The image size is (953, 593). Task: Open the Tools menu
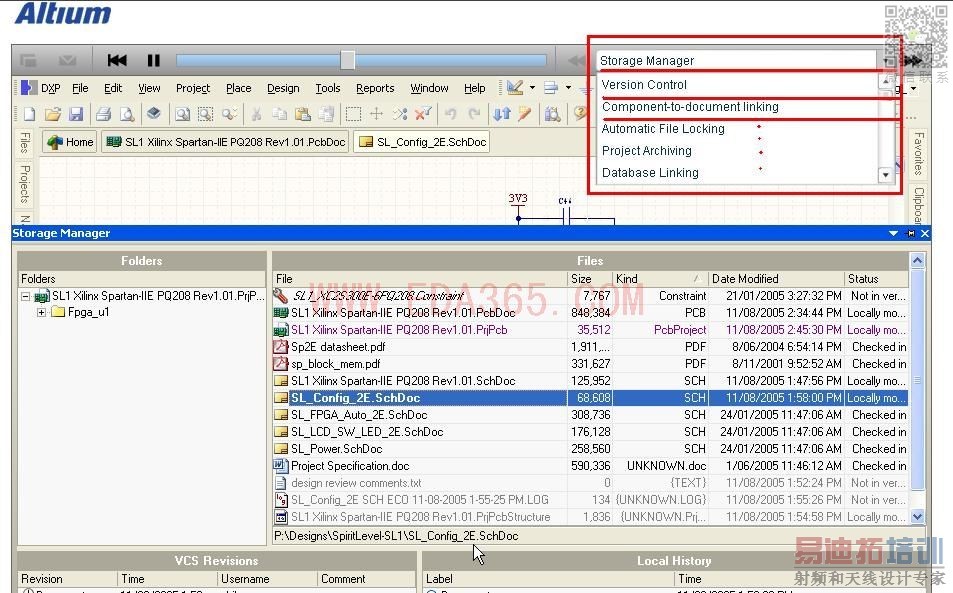click(328, 88)
